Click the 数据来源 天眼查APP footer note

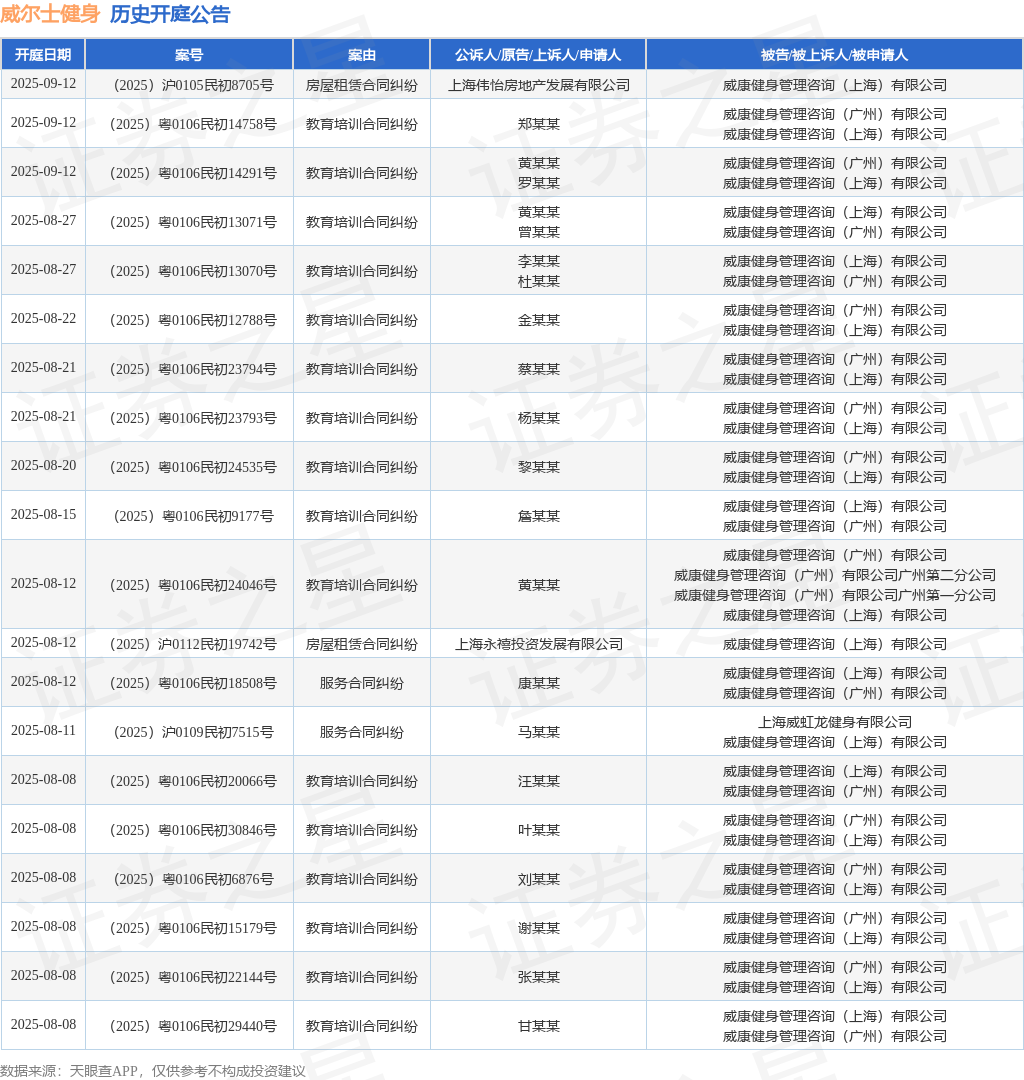coord(153,1070)
